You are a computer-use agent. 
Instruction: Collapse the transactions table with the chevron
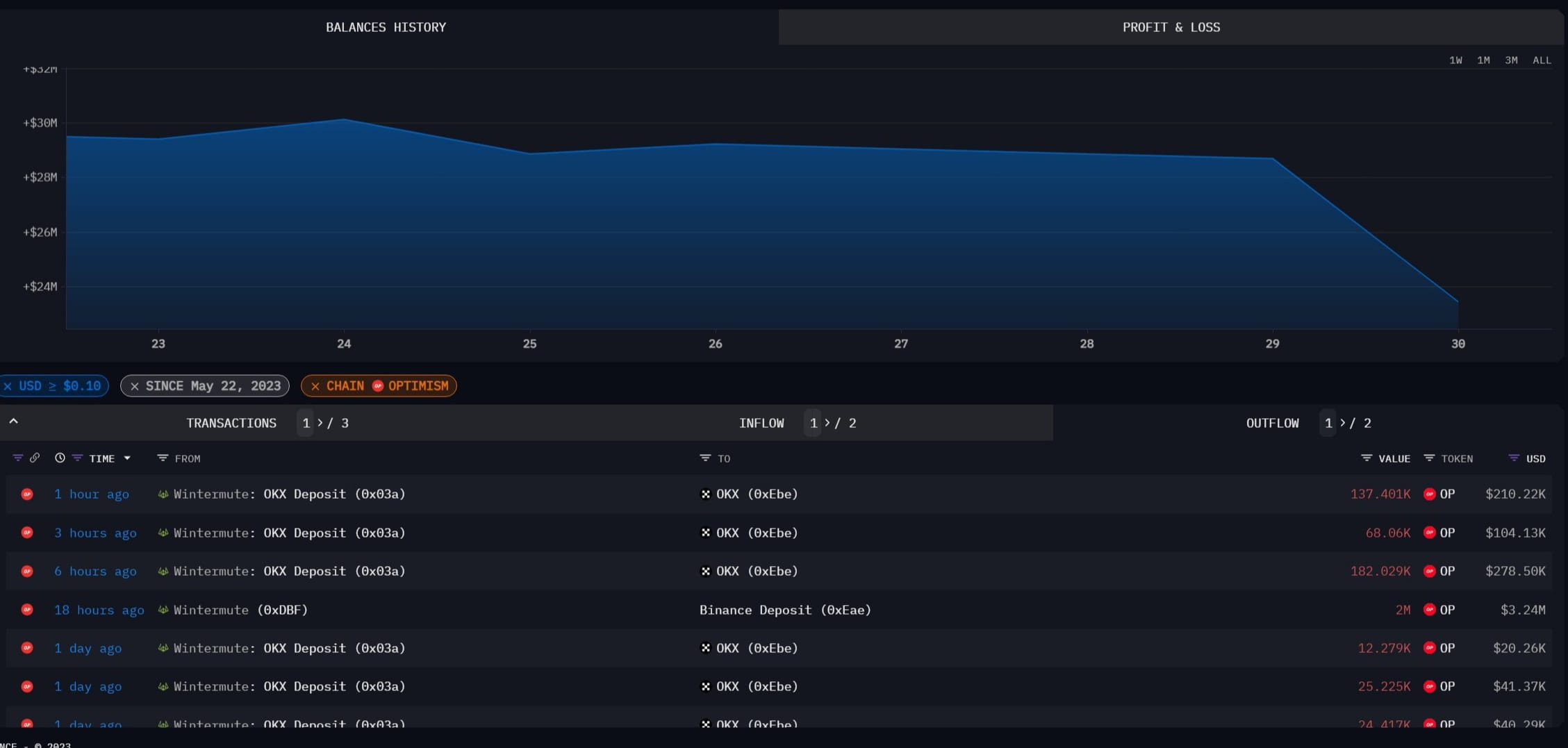coord(13,422)
